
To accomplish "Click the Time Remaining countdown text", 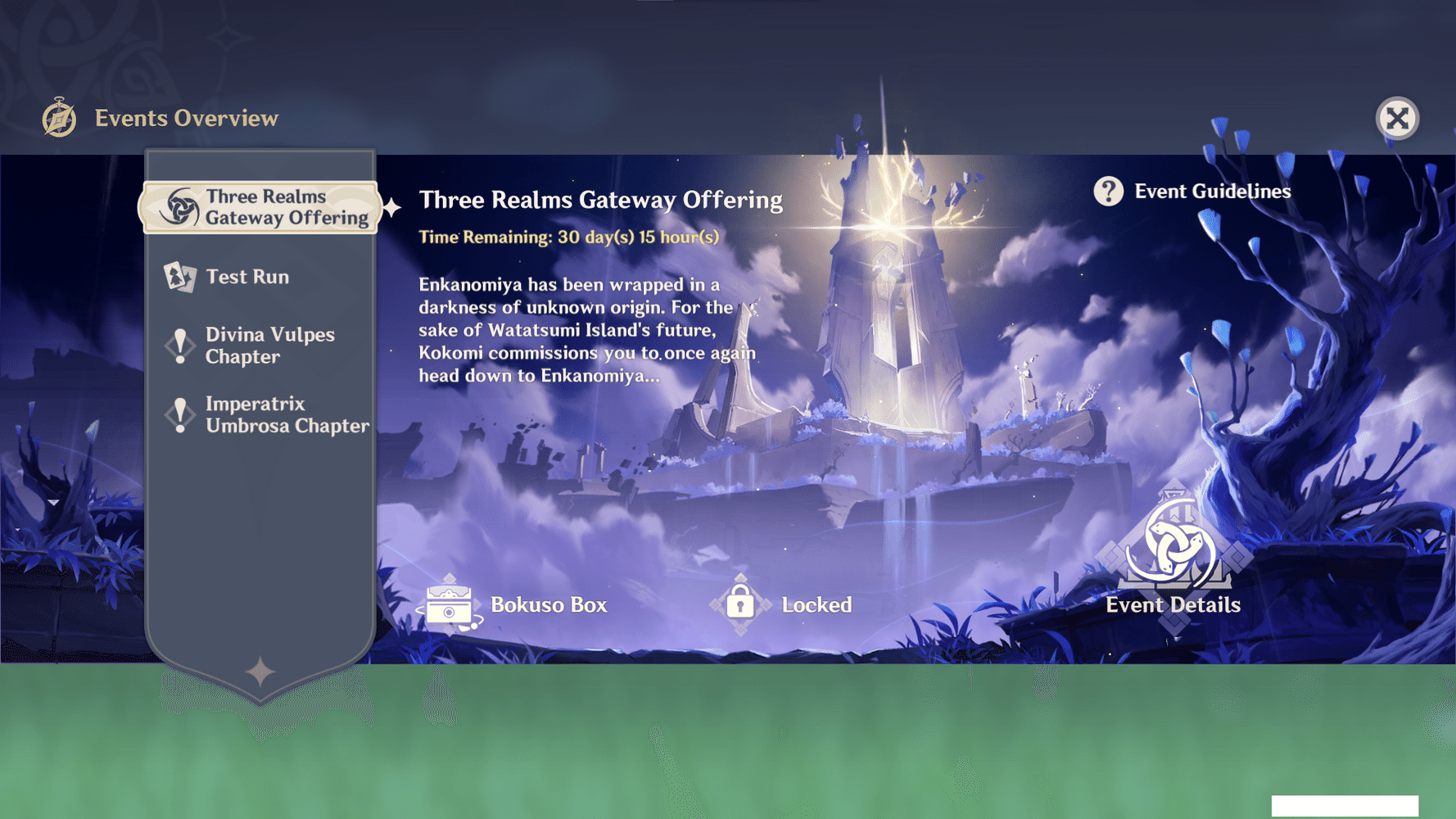I will (x=568, y=238).
